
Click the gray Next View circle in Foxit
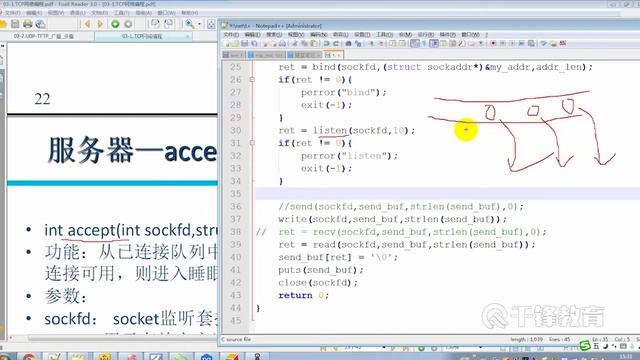[x=128, y=24]
